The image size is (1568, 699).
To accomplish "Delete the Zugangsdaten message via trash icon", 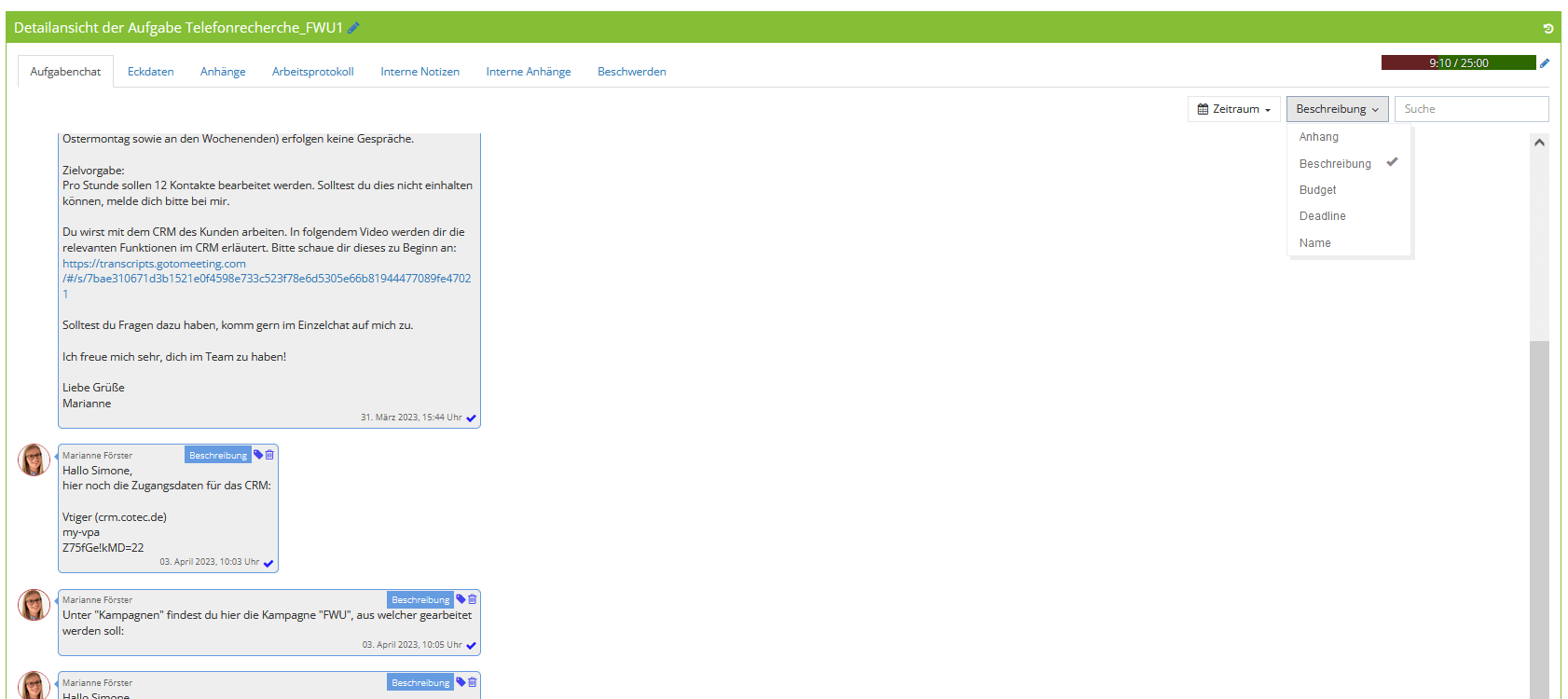I will coord(269,455).
